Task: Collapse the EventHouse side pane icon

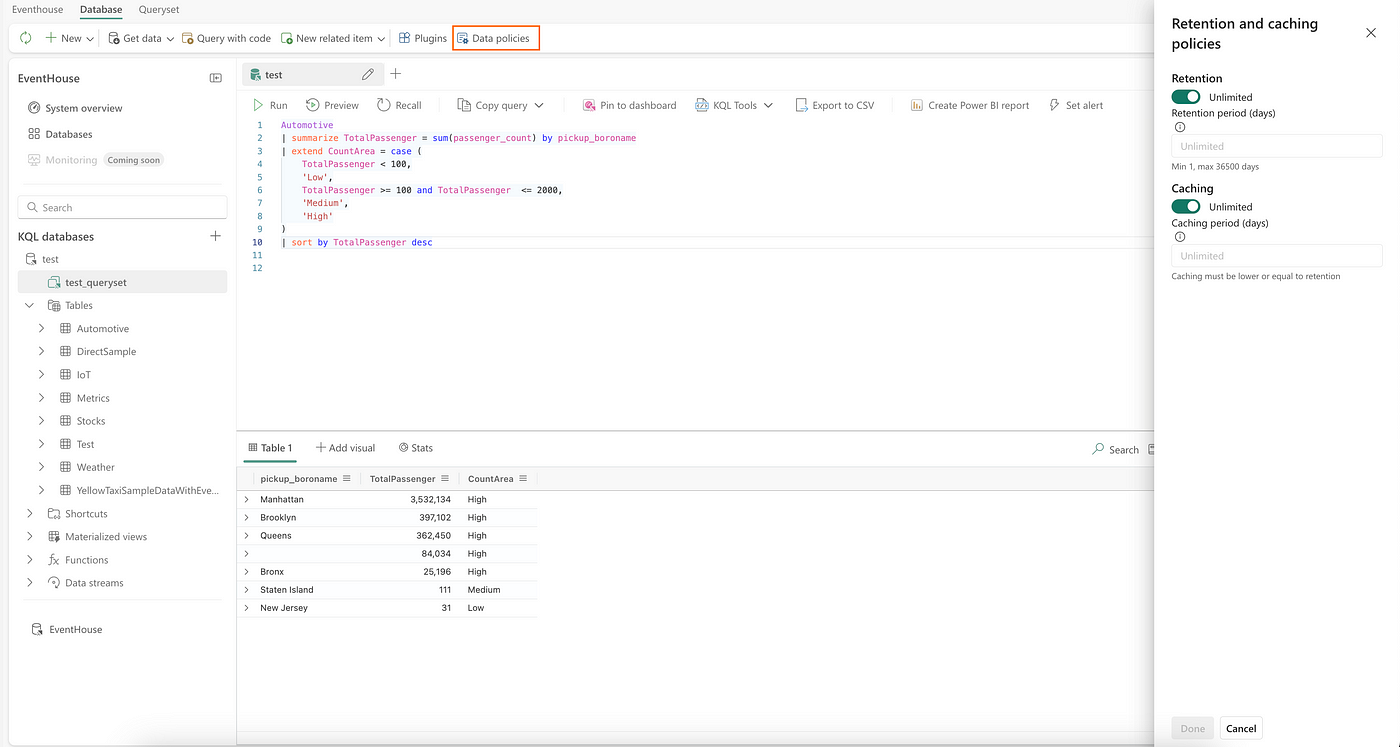Action: click(x=215, y=78)
